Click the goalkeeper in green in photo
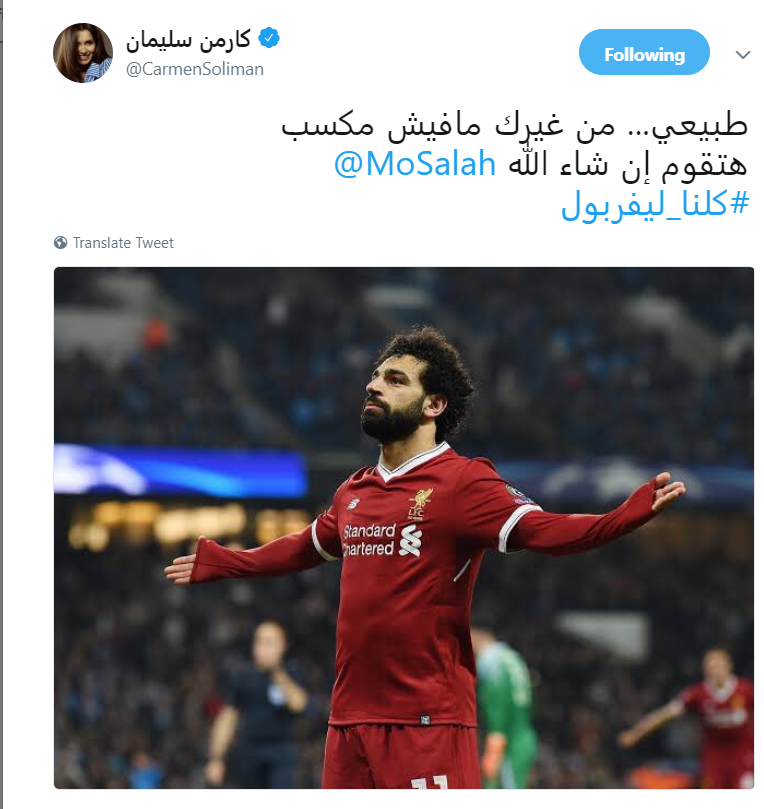This screenshot has width=764, height=809. pos(505,709)
